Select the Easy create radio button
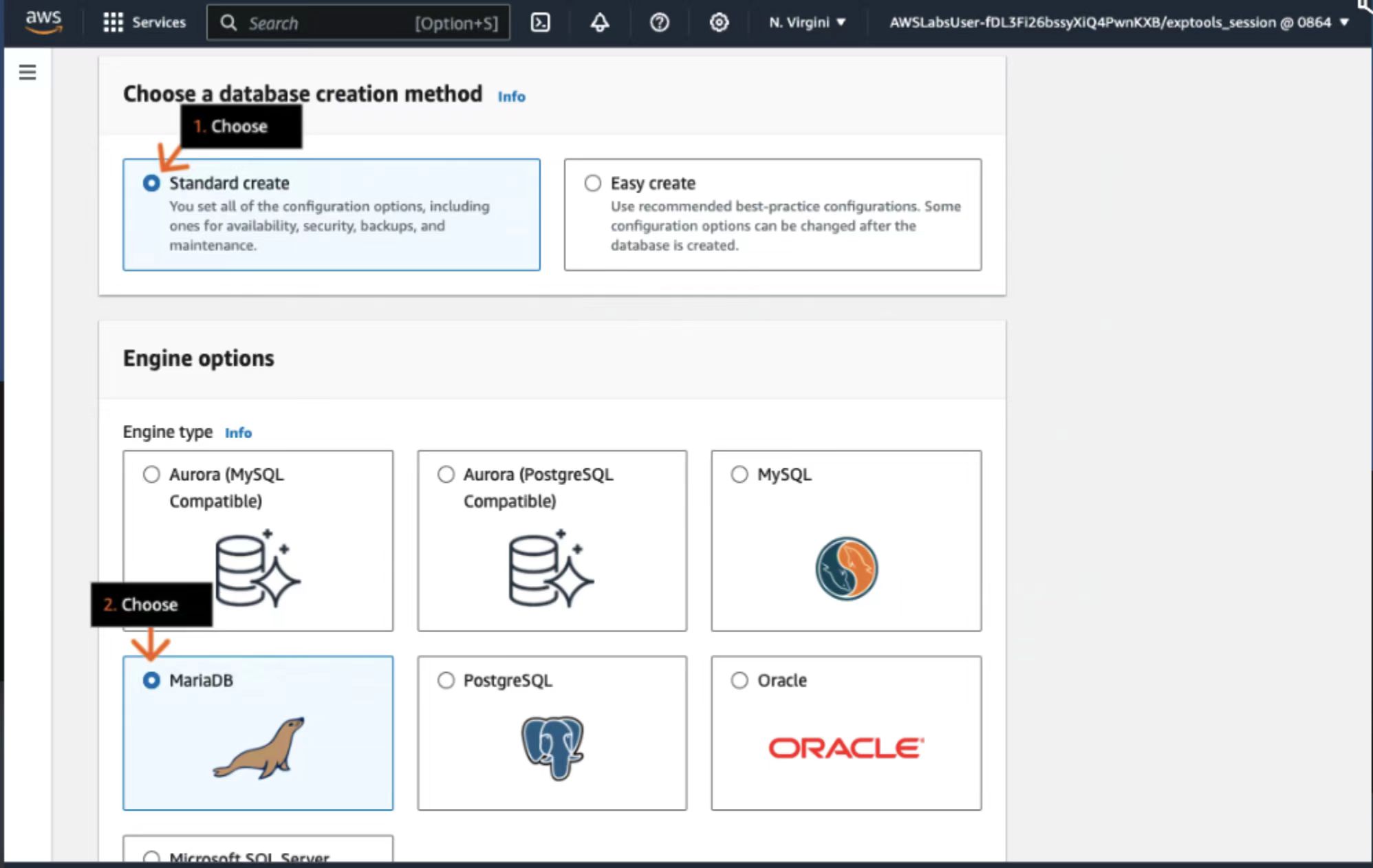Screen dimensions: 1373x868 (x=592, y=183)
